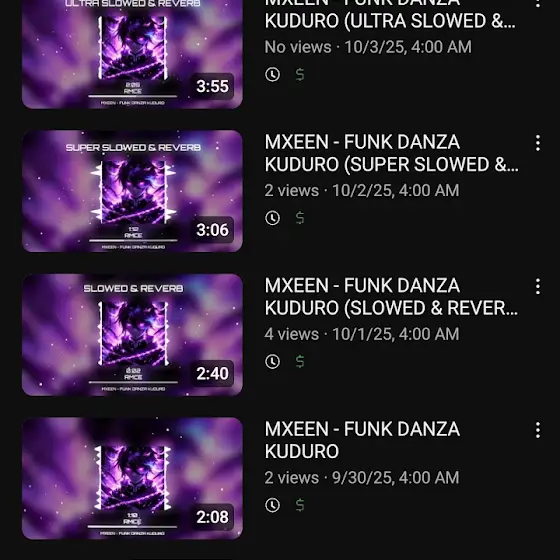This screenshot has height=560, width=560.
Task: Tap scheduled clock icon on ULTRA SLOWED video
Action: click(x=272, y=75)
